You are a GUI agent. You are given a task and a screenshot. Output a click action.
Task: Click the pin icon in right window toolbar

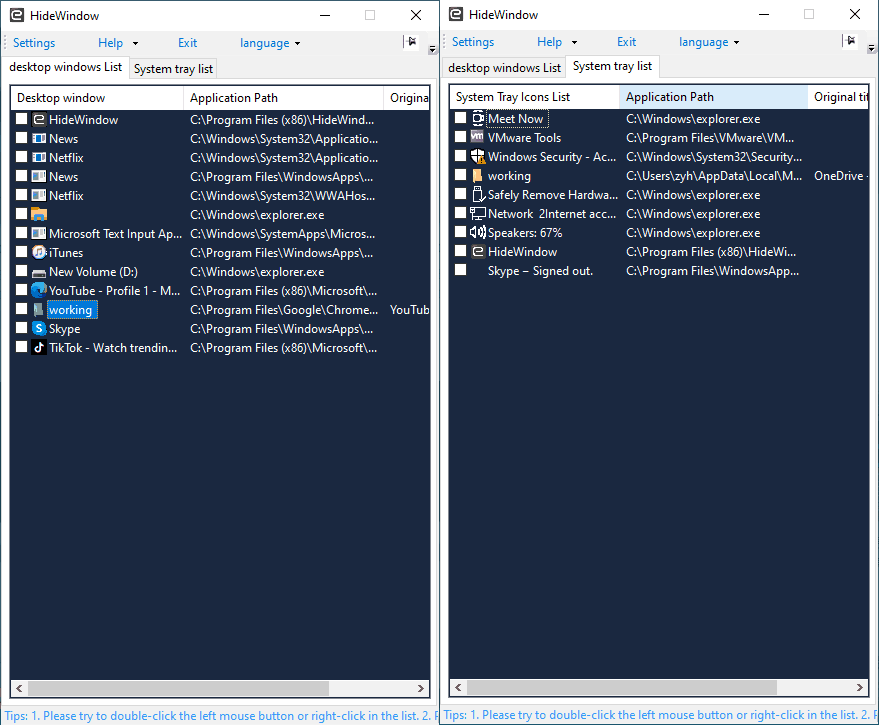coord(850,40)
